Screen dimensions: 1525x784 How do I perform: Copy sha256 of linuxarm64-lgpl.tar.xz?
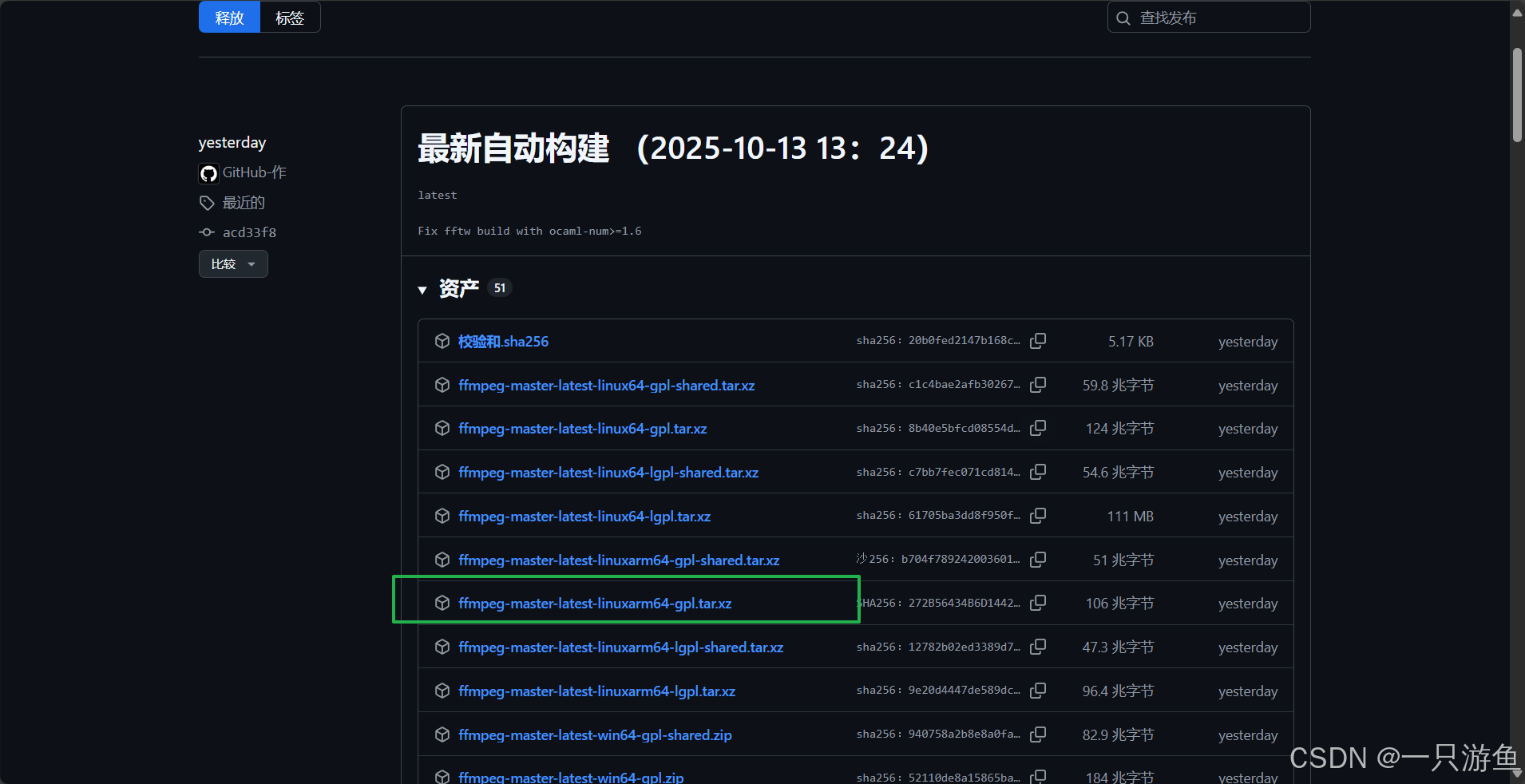tap(1038, 691)
